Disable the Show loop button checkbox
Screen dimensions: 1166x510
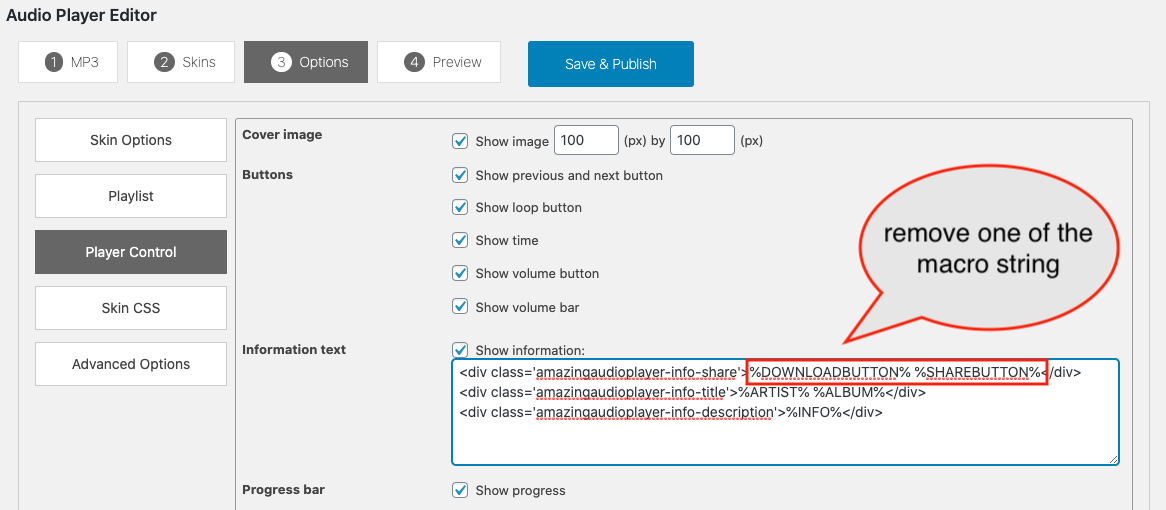point(460,207)
